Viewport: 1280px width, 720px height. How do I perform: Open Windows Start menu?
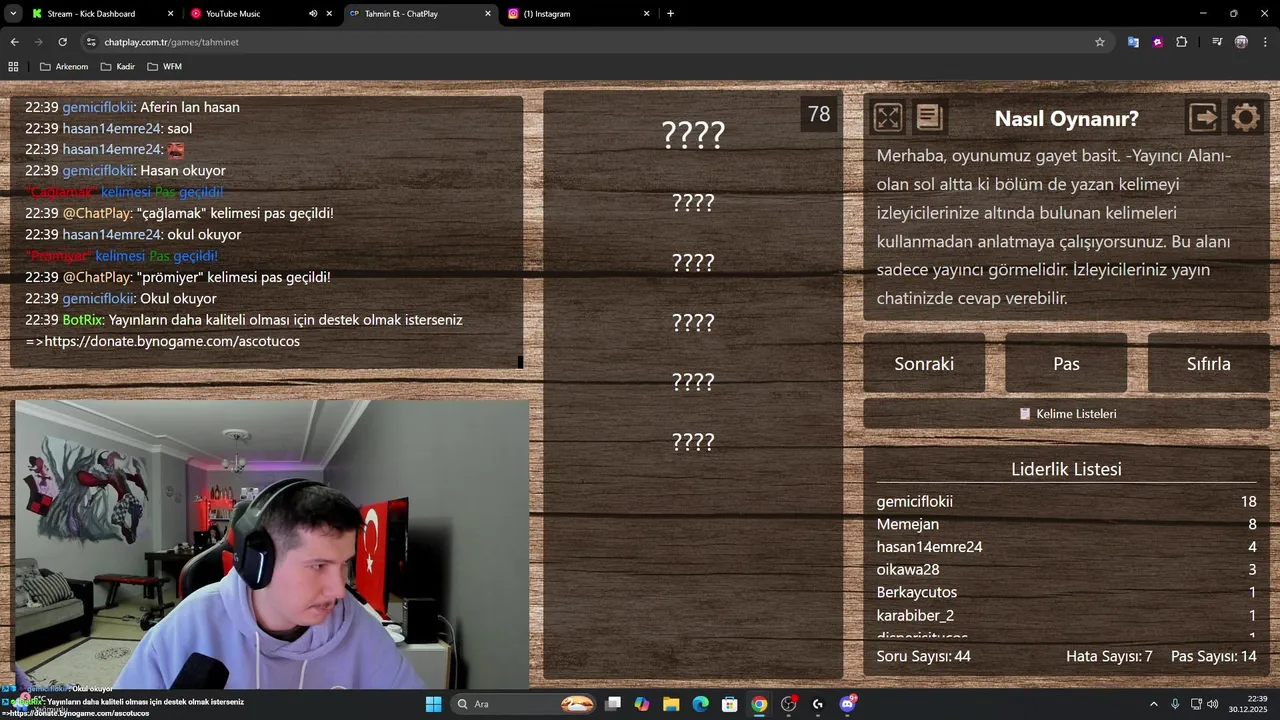(x=433, y=704)
